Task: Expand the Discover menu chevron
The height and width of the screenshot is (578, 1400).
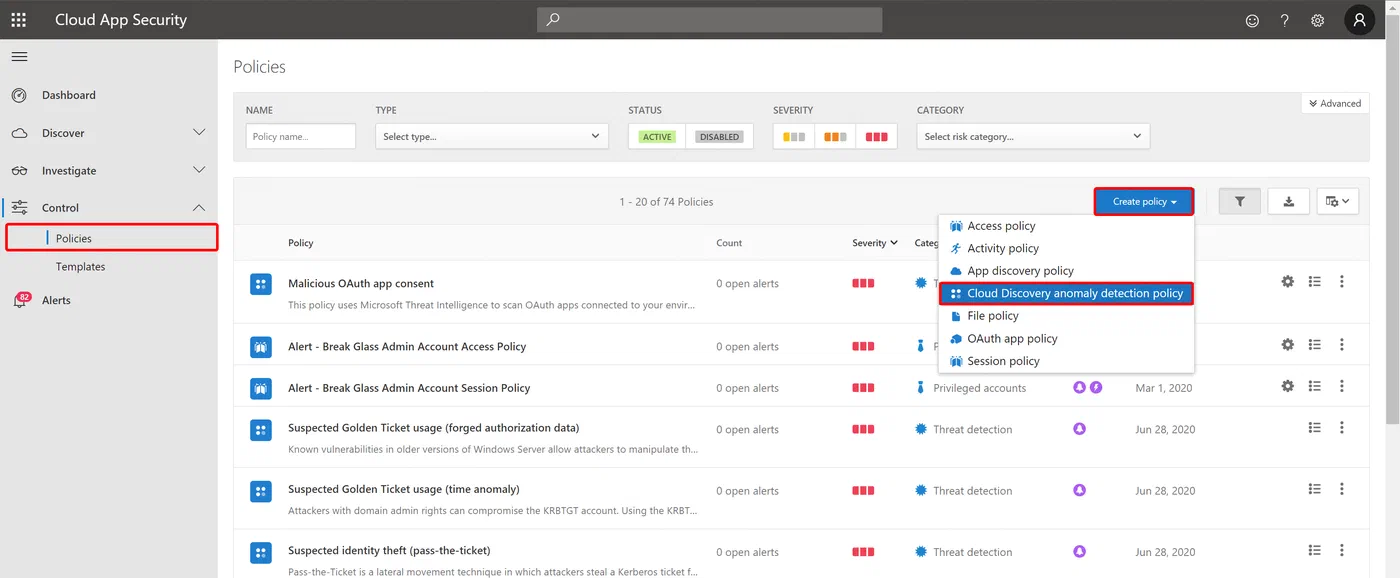Action: (x=199, y=133)
